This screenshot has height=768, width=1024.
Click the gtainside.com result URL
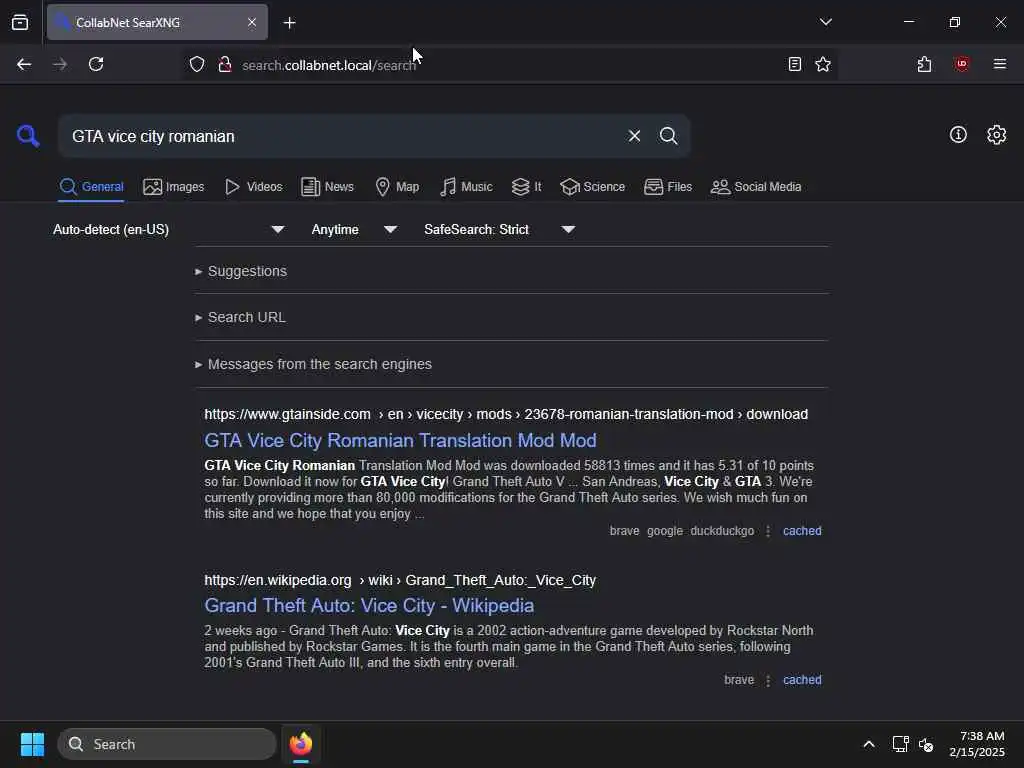coord(506,414)
